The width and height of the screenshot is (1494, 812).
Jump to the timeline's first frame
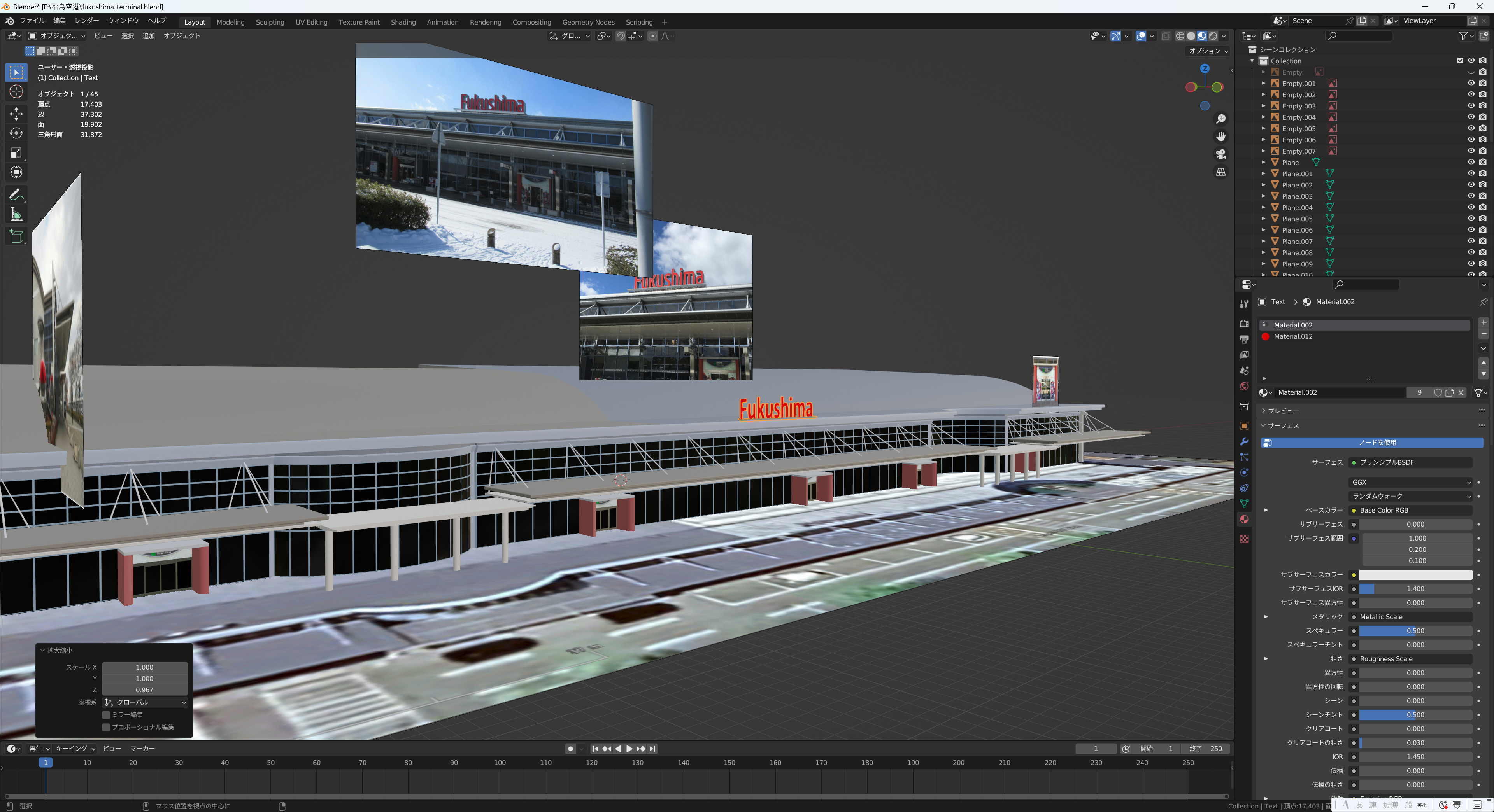595,749
